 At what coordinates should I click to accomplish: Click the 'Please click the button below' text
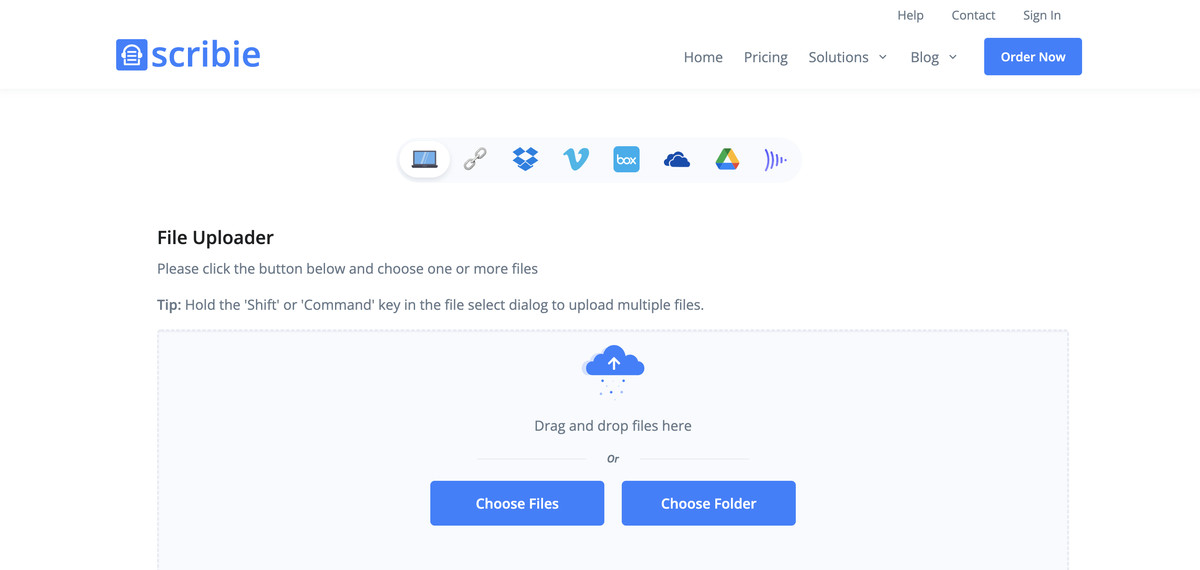pos(347,269)
